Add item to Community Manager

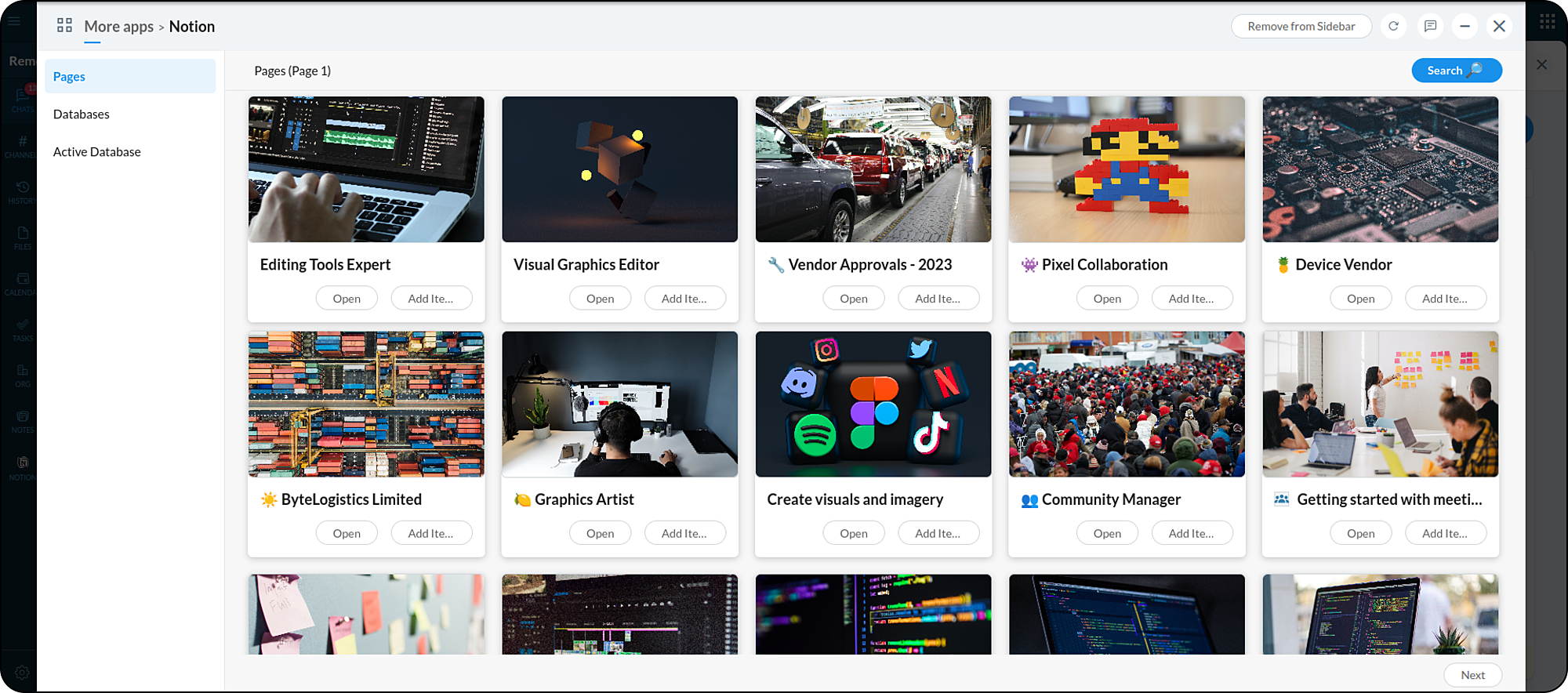coord(1192,533)
